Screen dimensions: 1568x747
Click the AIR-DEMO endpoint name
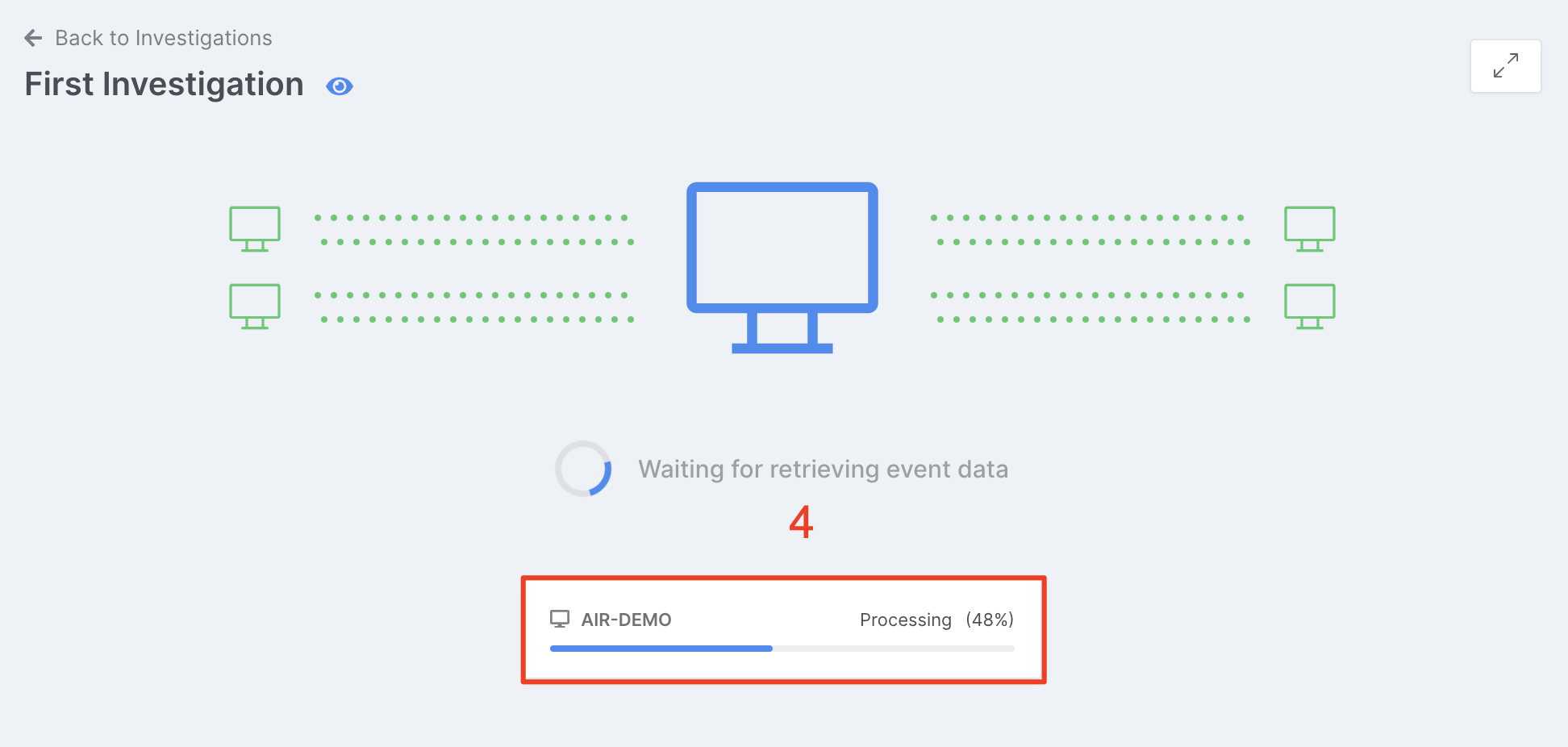point(626,620)
